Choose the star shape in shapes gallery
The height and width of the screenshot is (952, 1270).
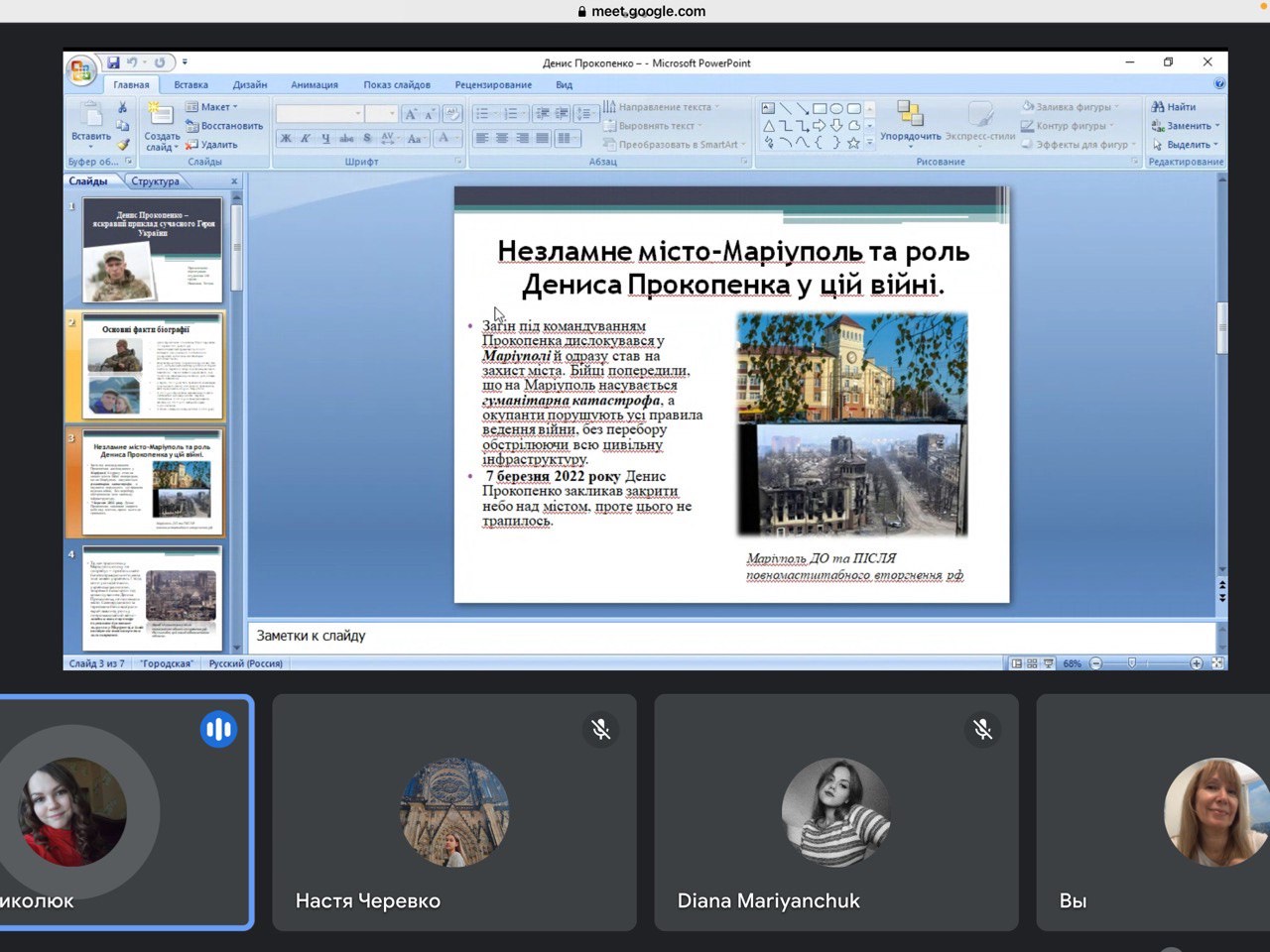pos(852,143)
